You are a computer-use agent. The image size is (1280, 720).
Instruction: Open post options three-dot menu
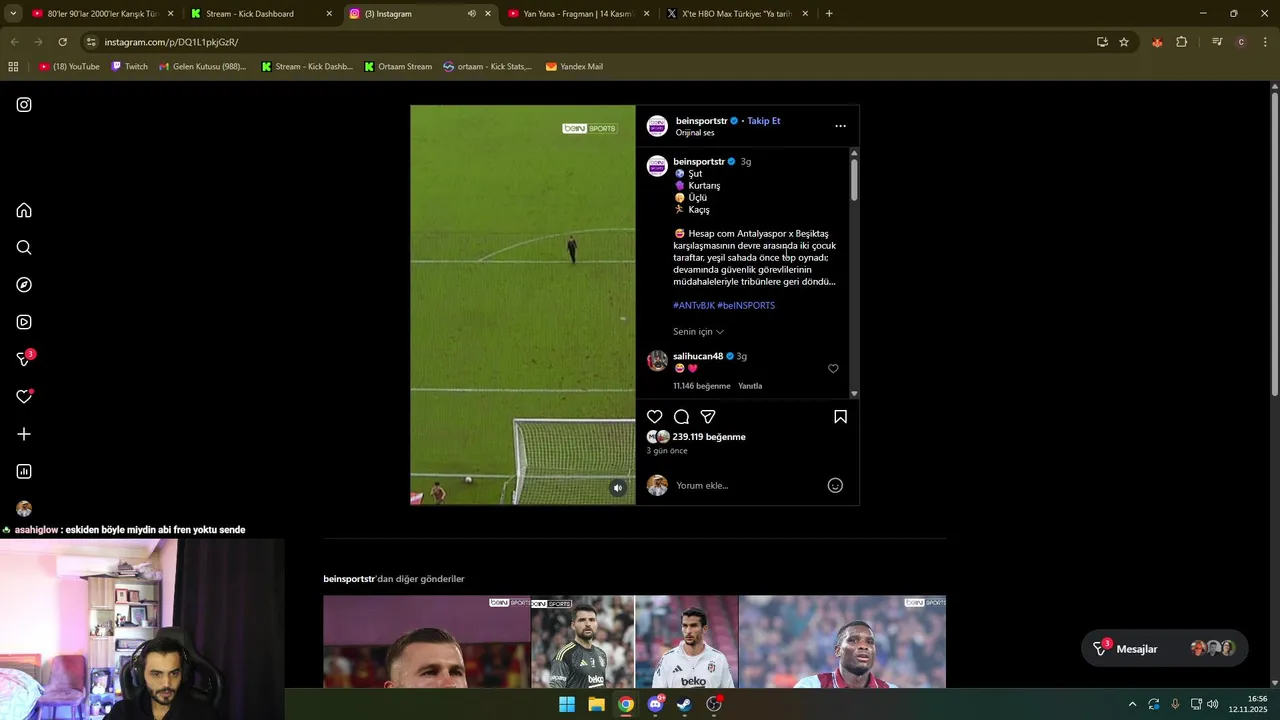coord(840,126)
